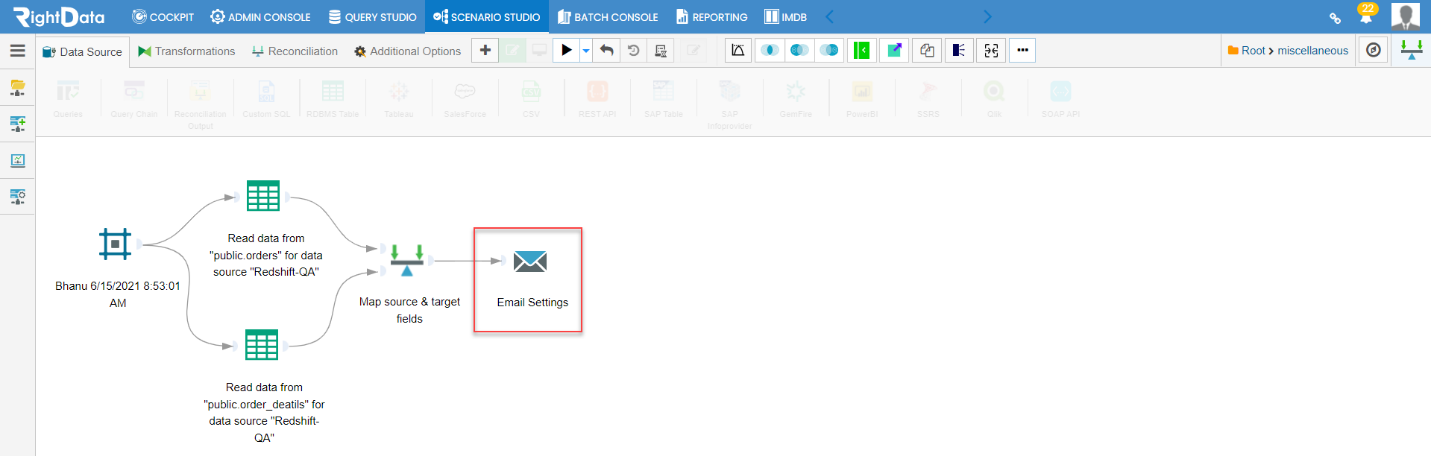Open Additional Options tab
The width and height of the screenshot is (1431, 456).
pyautogui.click(x=407, y=51)
